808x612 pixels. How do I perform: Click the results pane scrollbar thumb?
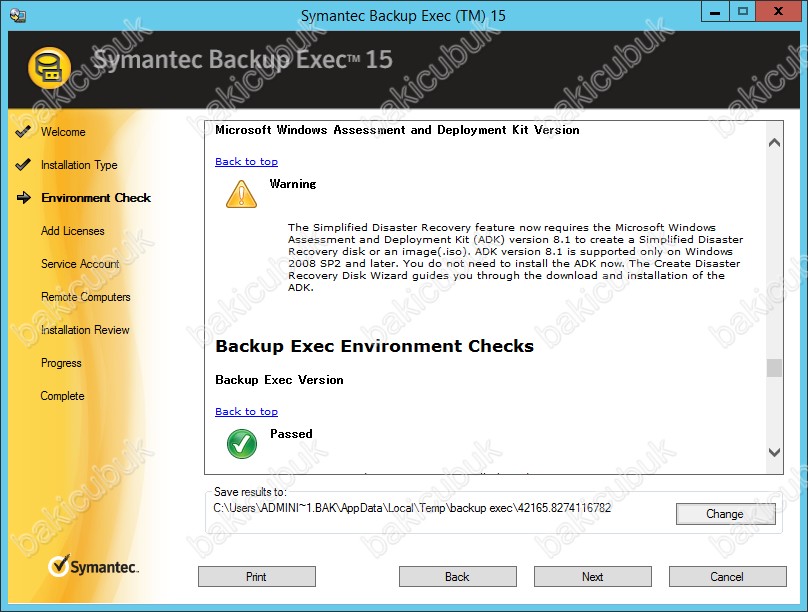[x=774, y=368]
